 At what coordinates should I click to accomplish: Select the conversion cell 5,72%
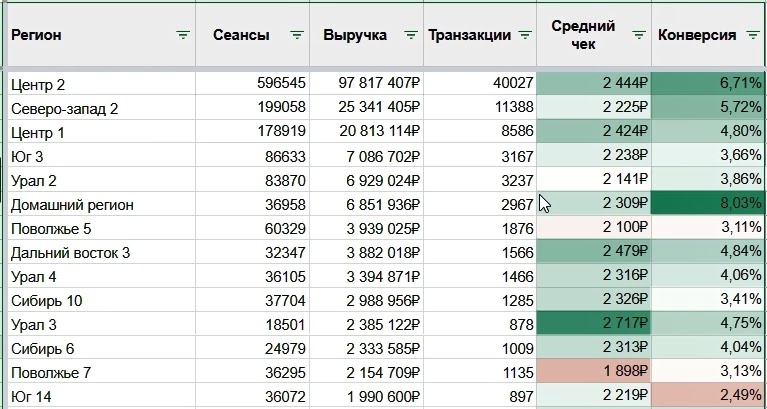pyautogui.click(x=708, y=108)
